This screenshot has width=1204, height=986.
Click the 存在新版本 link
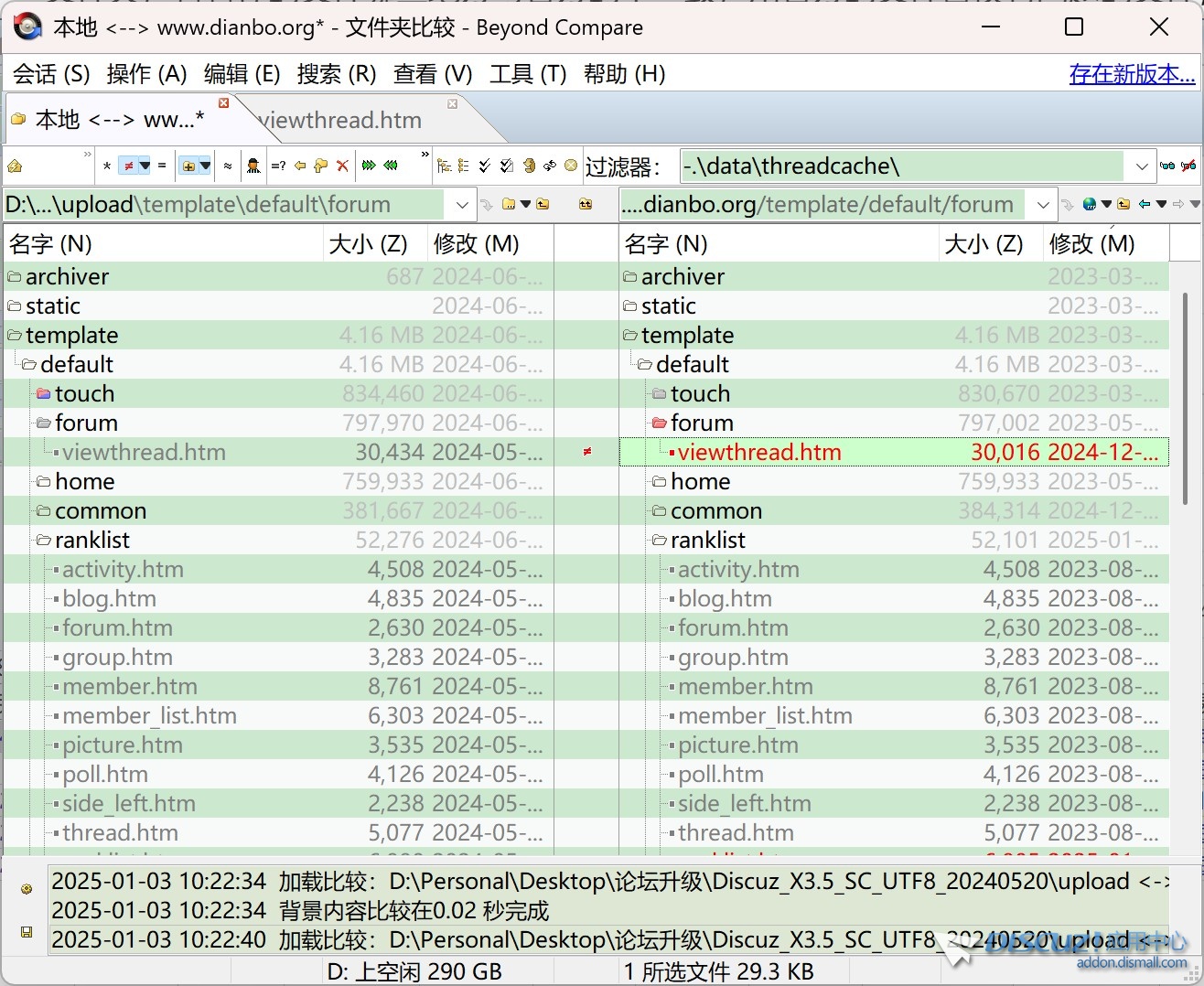click(1132, 74)
